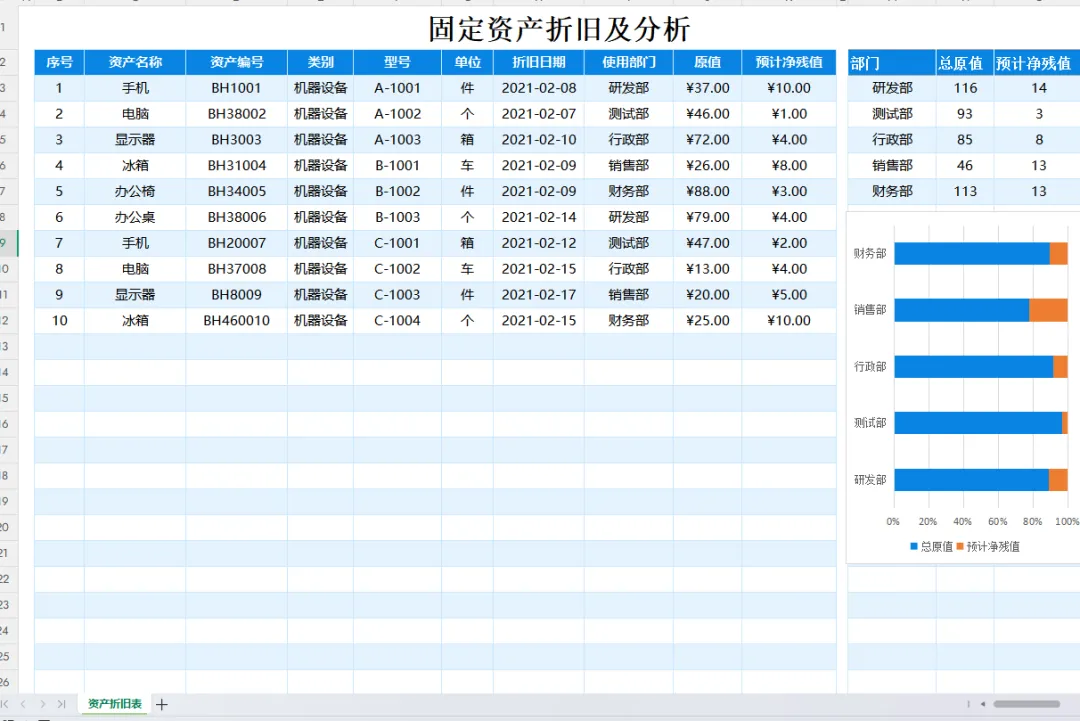Click horizontal scrollbar thumb at bottom
1080x721 pixels.
[1026, 704]
